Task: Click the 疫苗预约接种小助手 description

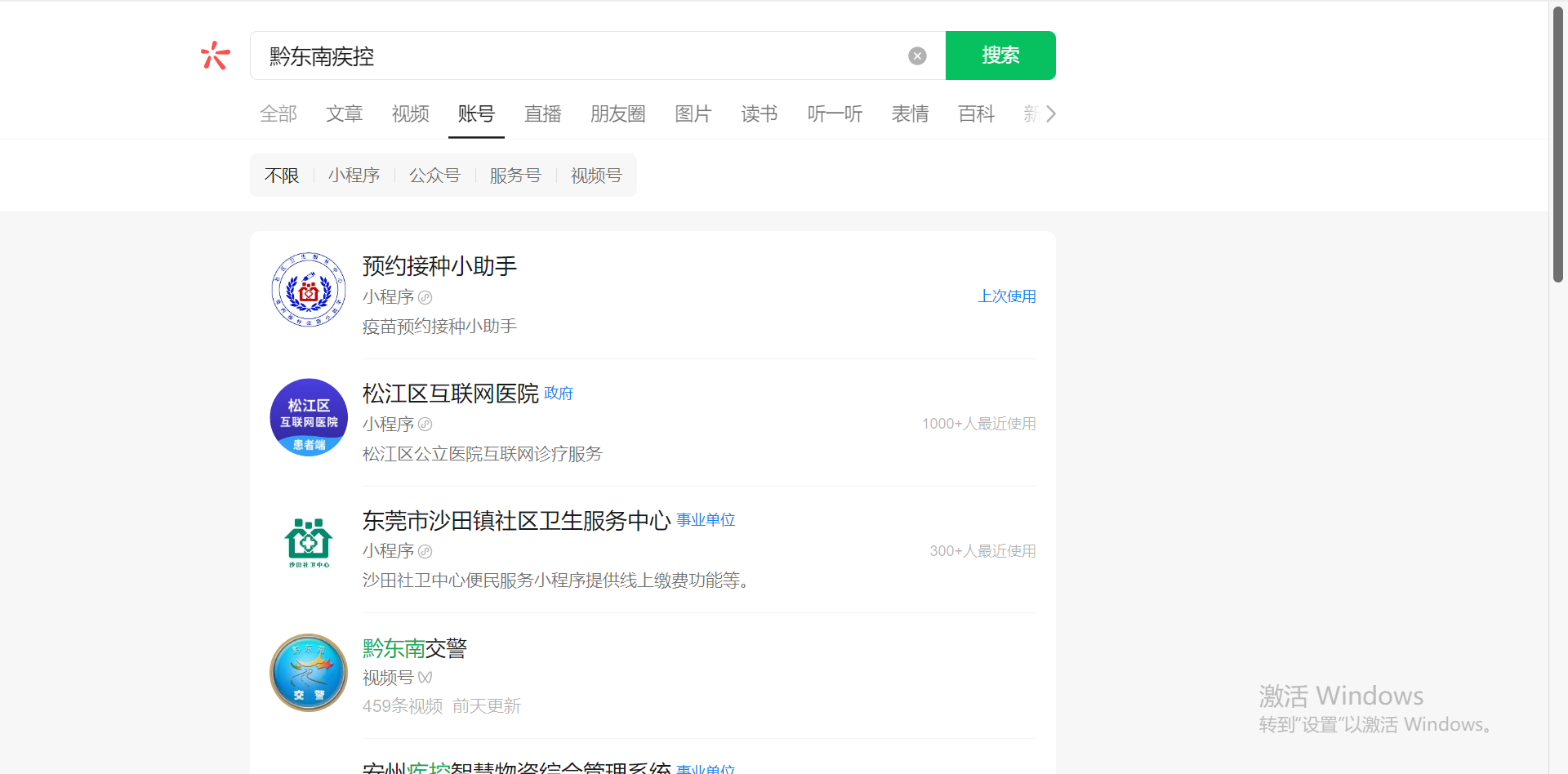Action: (x=440, y=327)
